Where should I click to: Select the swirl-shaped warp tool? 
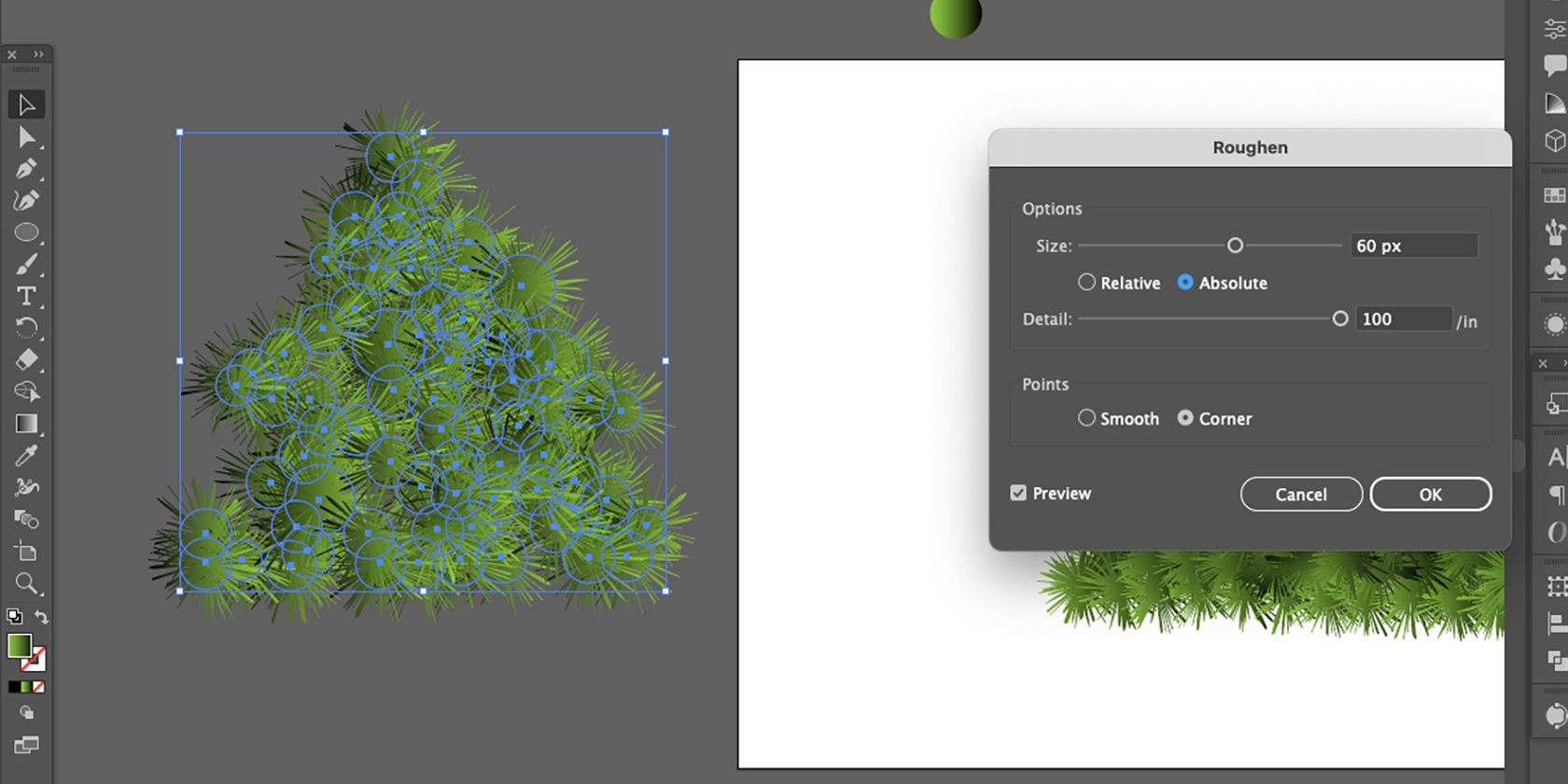tap(26, 487)
